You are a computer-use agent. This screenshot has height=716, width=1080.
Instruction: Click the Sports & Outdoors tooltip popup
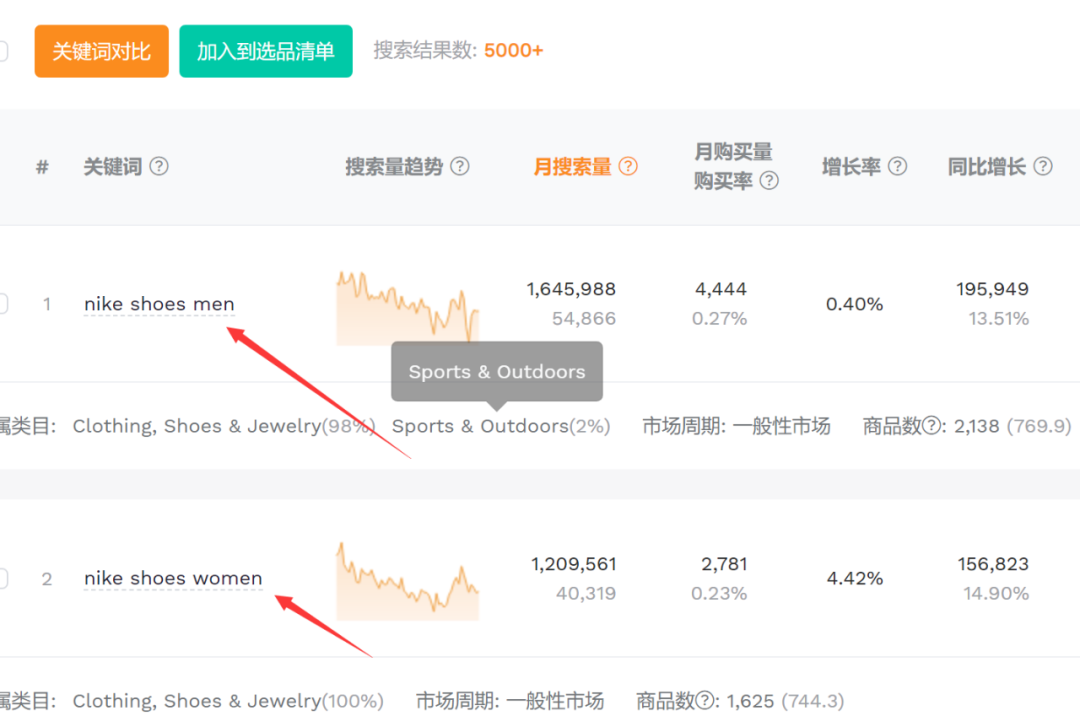coord(496,371)
